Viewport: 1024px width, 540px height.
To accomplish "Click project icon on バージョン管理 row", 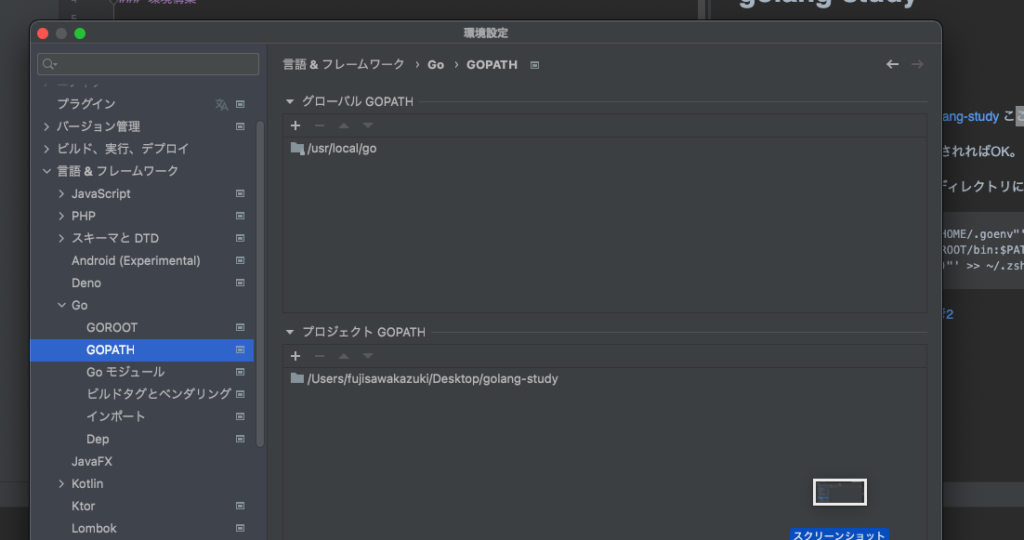I will click(240, 127).
